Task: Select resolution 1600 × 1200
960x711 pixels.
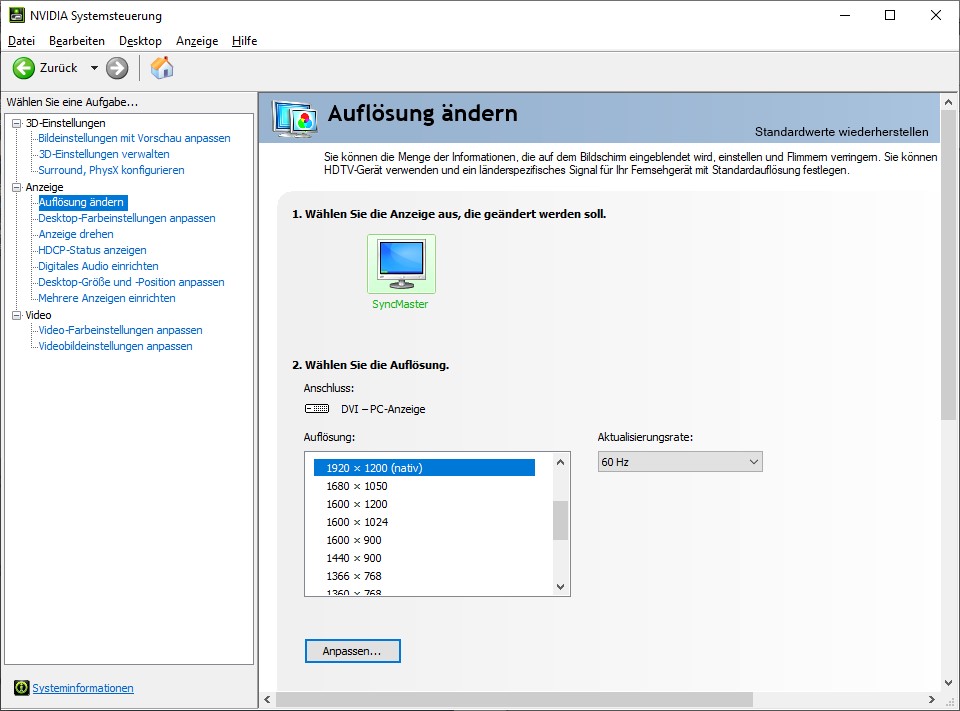Action: (x=424, y=504)
